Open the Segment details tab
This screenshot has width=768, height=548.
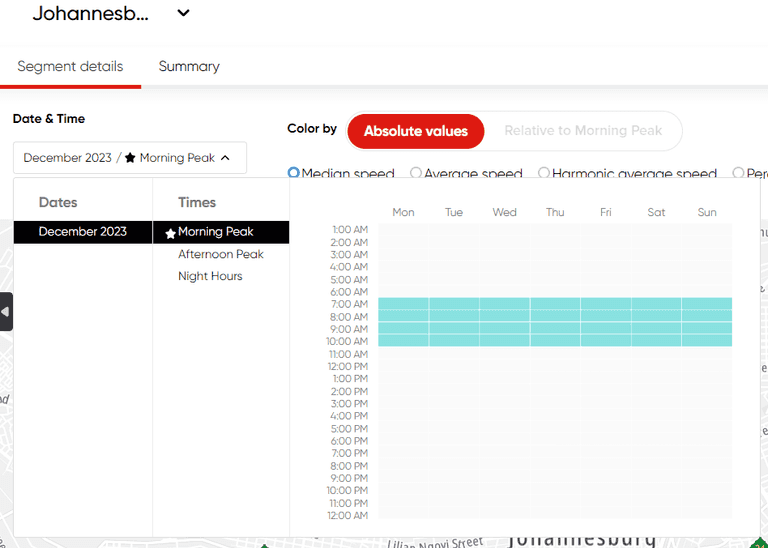[x=70, y=67]
